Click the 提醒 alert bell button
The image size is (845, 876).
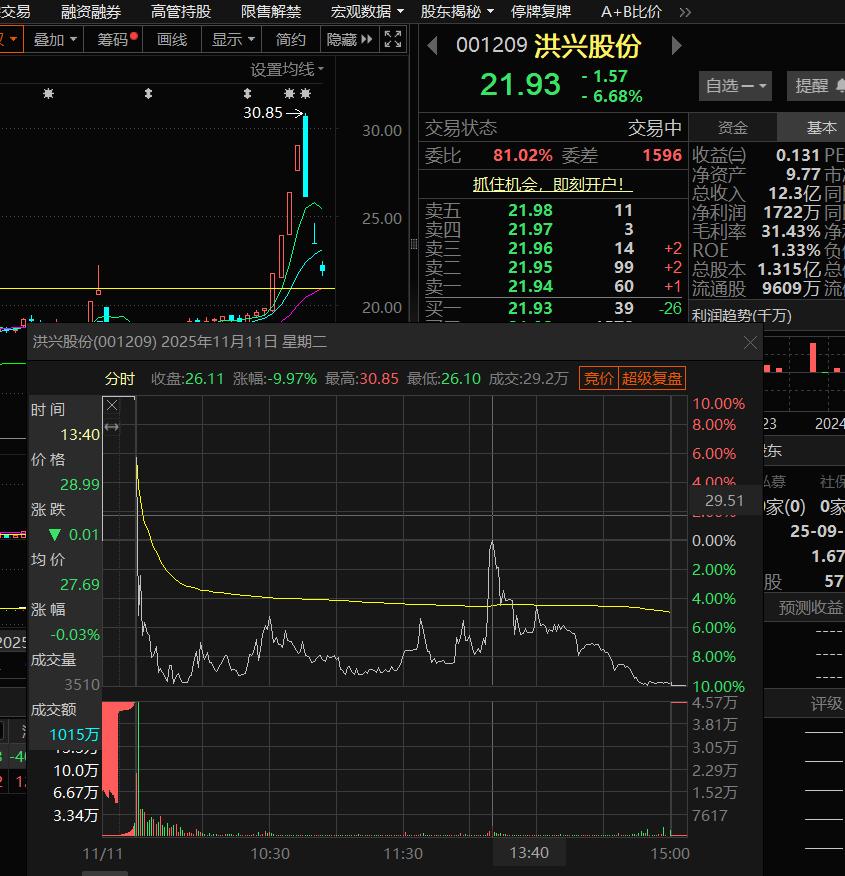pos(816,85)
